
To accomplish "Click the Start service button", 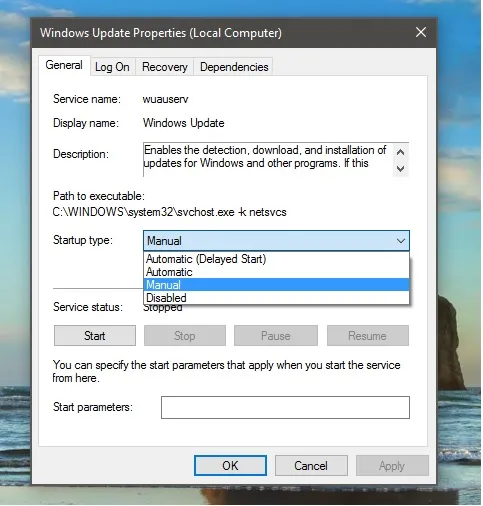I will (95, 336).
